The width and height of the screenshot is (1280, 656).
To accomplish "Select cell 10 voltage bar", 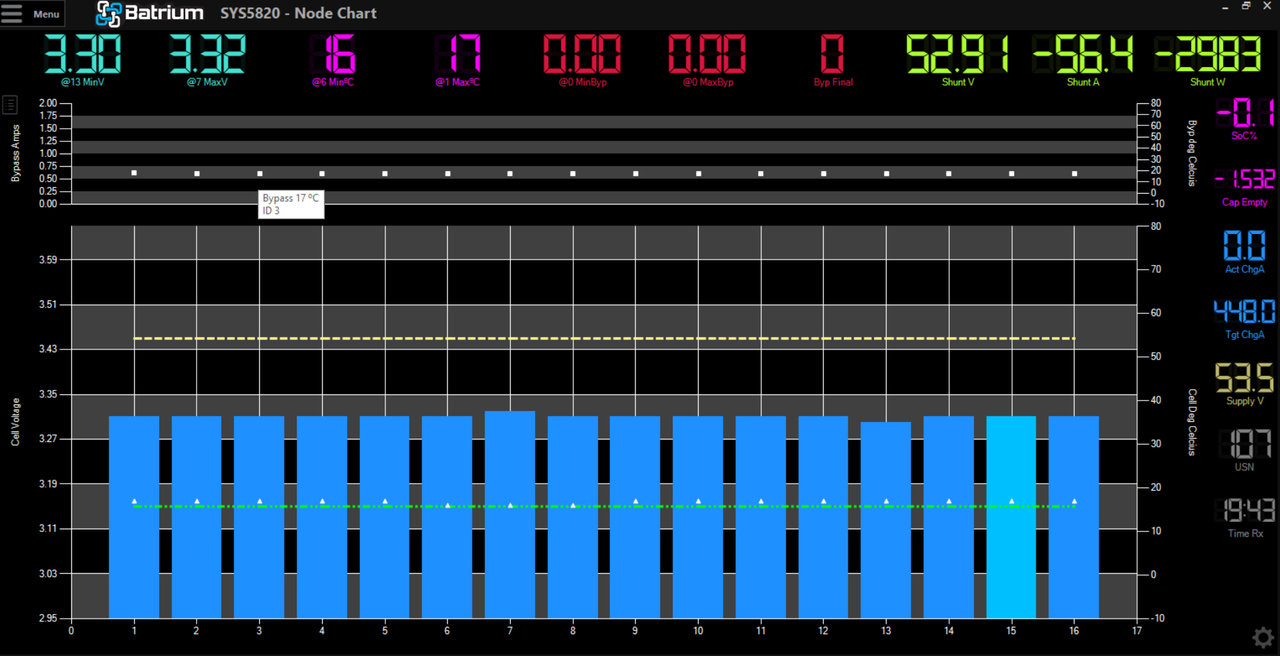I will pos(698,517).
